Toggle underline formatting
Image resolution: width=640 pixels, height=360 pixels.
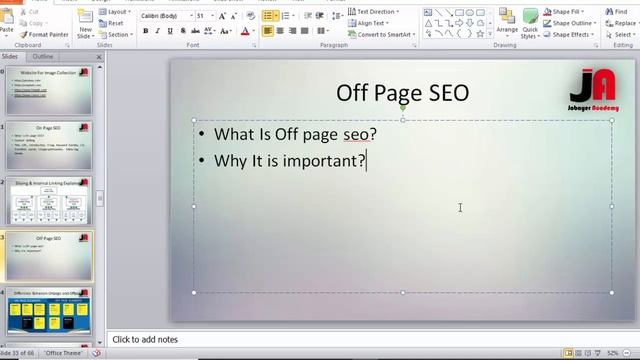point(170,31)
